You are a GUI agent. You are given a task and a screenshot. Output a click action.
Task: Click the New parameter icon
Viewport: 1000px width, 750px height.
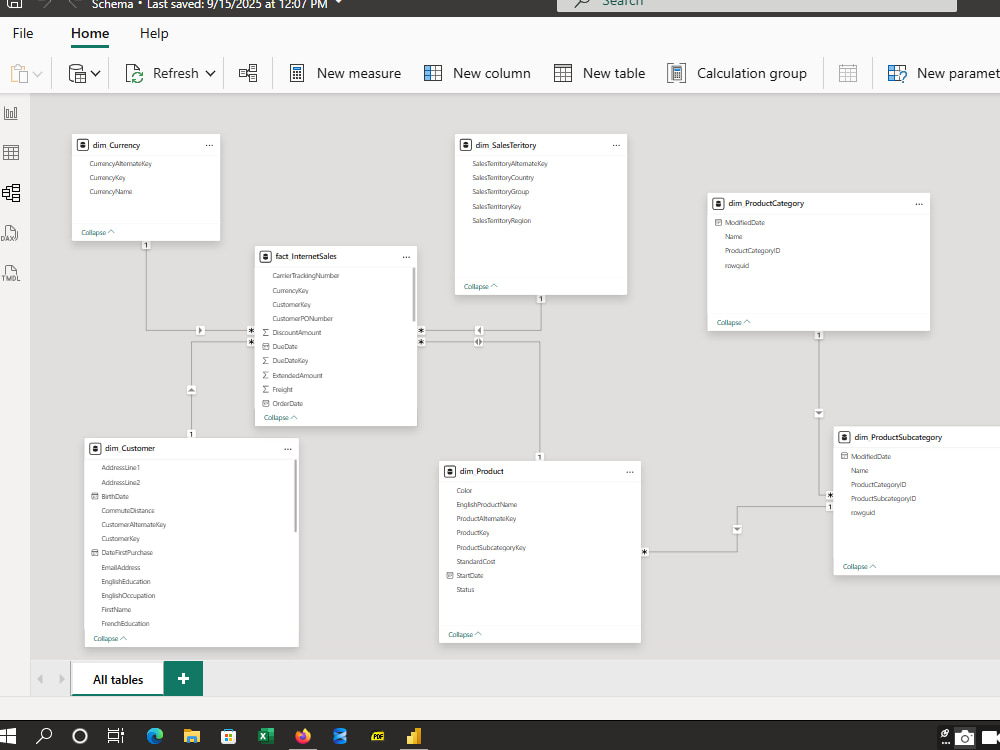coord(897,73)
